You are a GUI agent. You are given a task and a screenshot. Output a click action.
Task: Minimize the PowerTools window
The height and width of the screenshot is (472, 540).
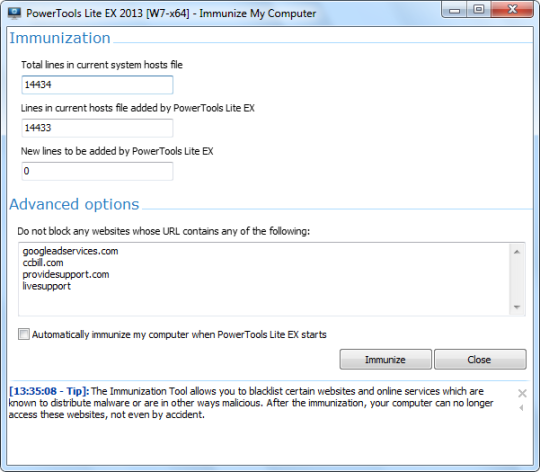pos(454,10)
